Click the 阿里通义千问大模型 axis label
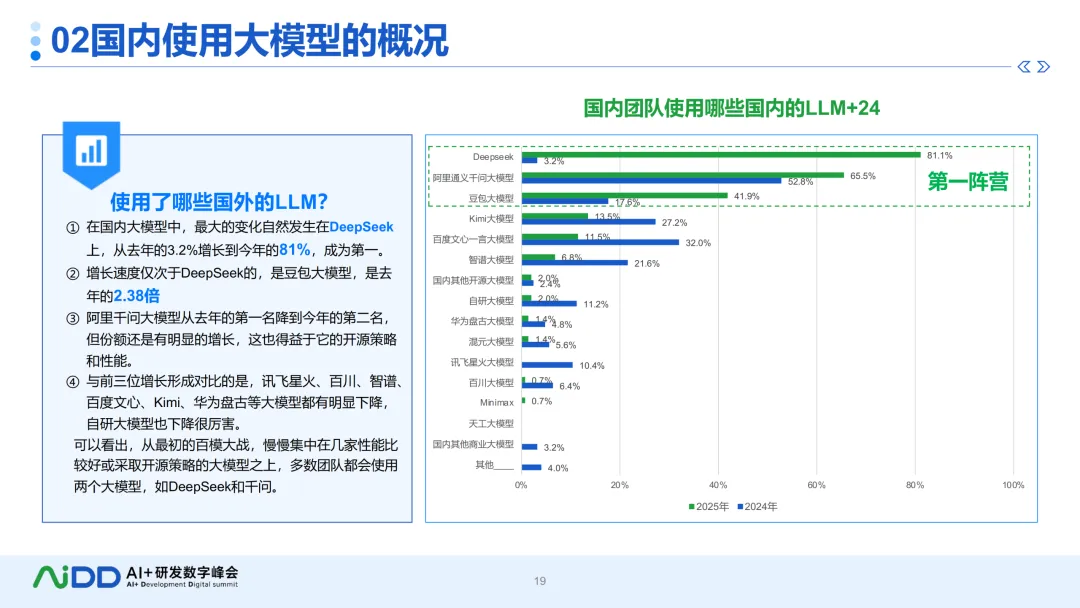Viewport: 1080px width, 608px height. pyautogui.click(x=473, y=178)
